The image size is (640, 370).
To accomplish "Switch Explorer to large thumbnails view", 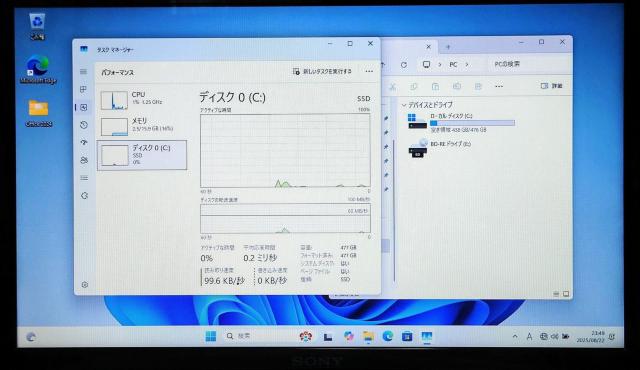I will pos(566,294).
